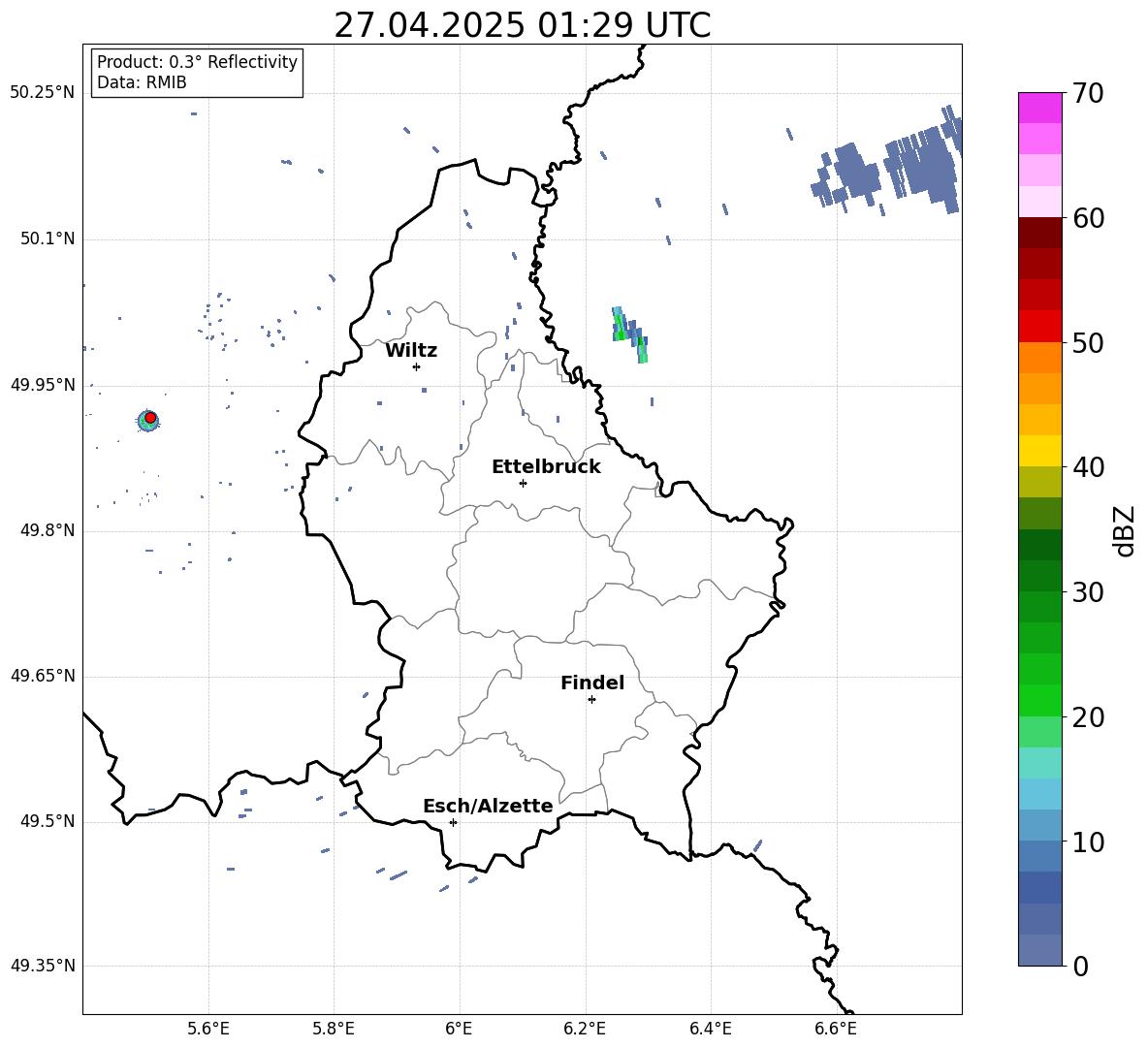Click the 6°E longitude label
The height and width of the screenshot is (1048, 1148).
tap(459, 1029)
